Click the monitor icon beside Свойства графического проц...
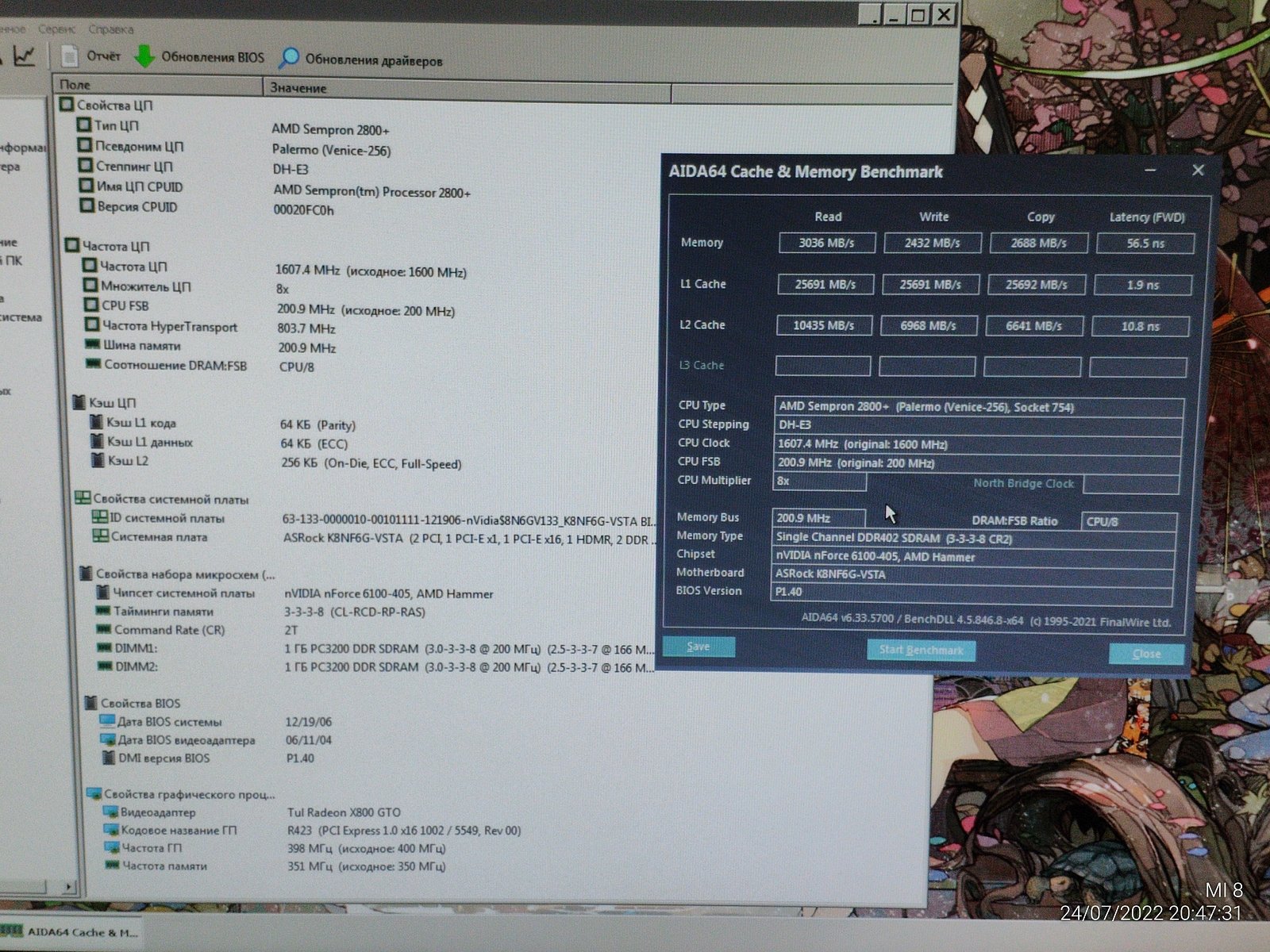Image resolution: width=1270 pixels, height=952 pixels. click(x=94, y=793)
